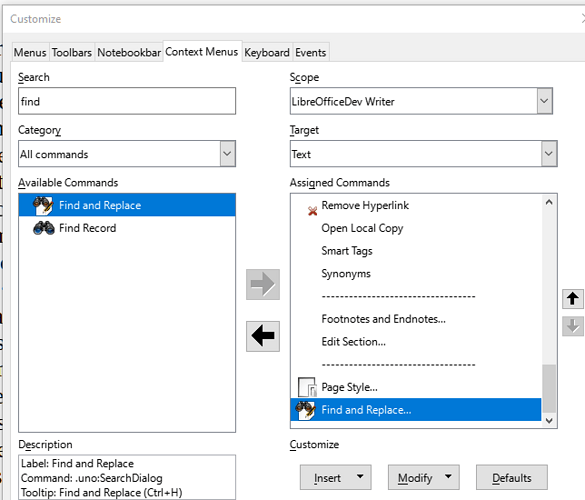The width and height of the screenshot is (585, 500).
Task: Click the Page Style icon in Assigned Commands
Action: click(307, 387)
